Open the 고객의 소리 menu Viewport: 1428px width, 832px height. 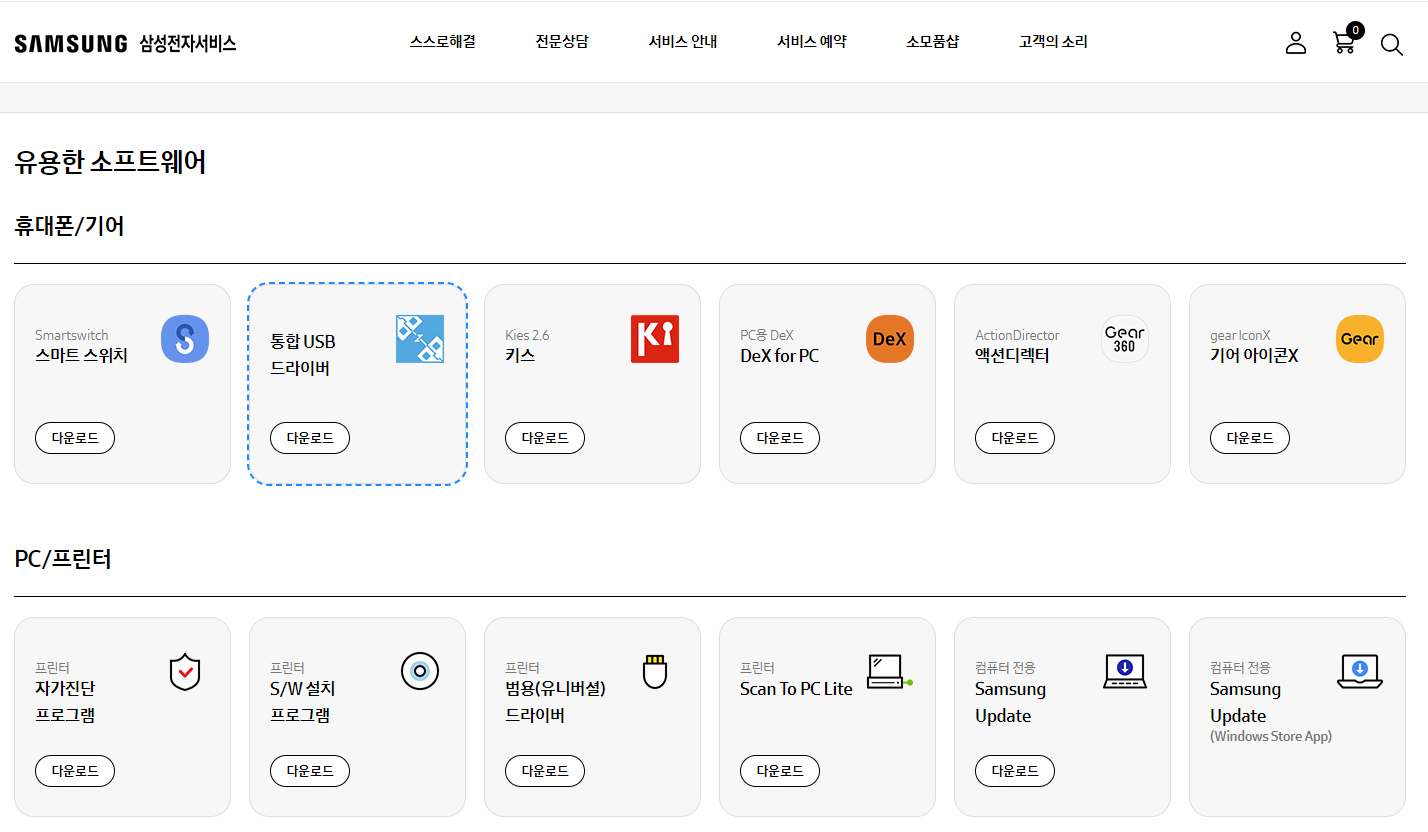pos(1053,42)
